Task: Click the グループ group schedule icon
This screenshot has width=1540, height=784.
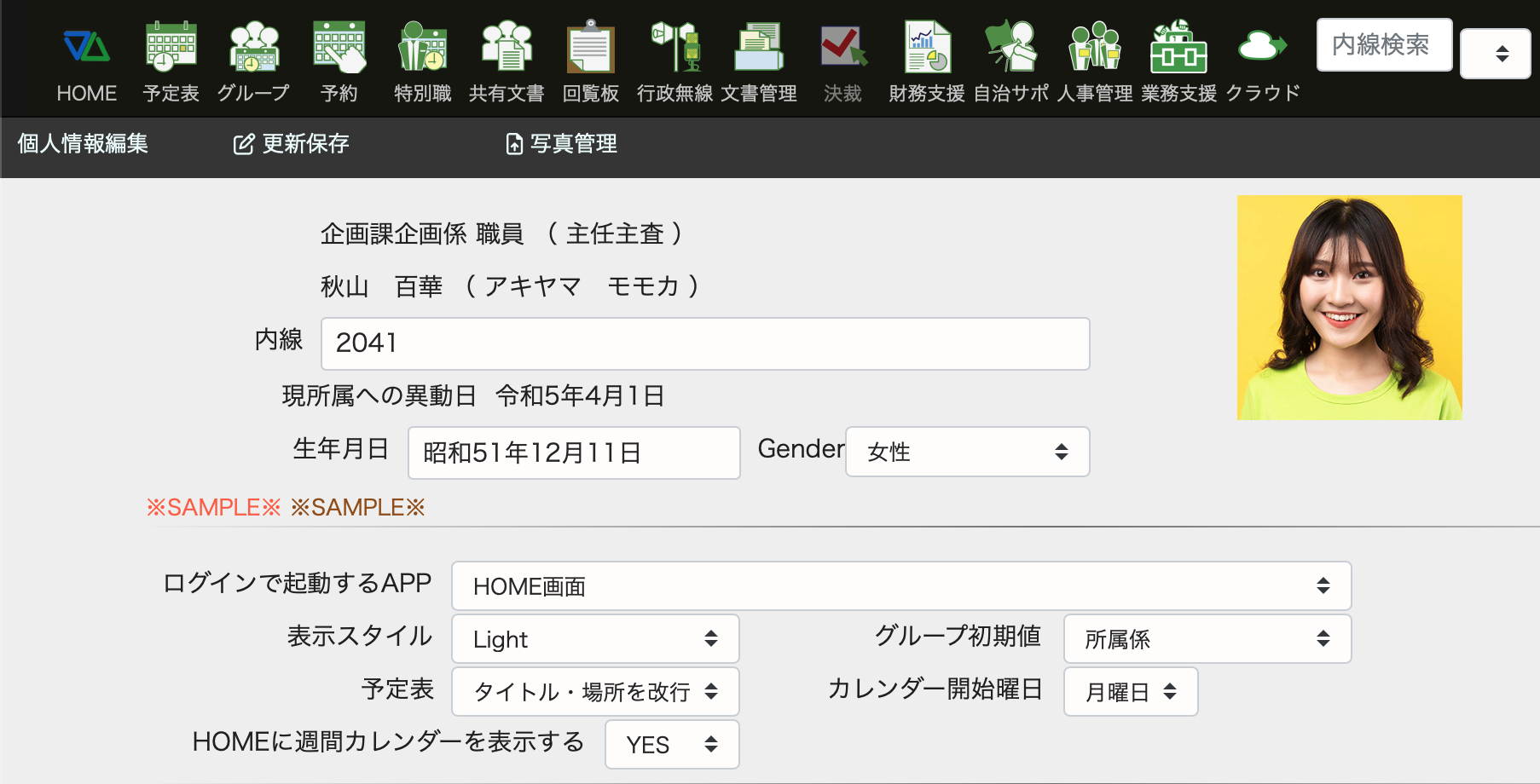Action: tap(254, 49)
